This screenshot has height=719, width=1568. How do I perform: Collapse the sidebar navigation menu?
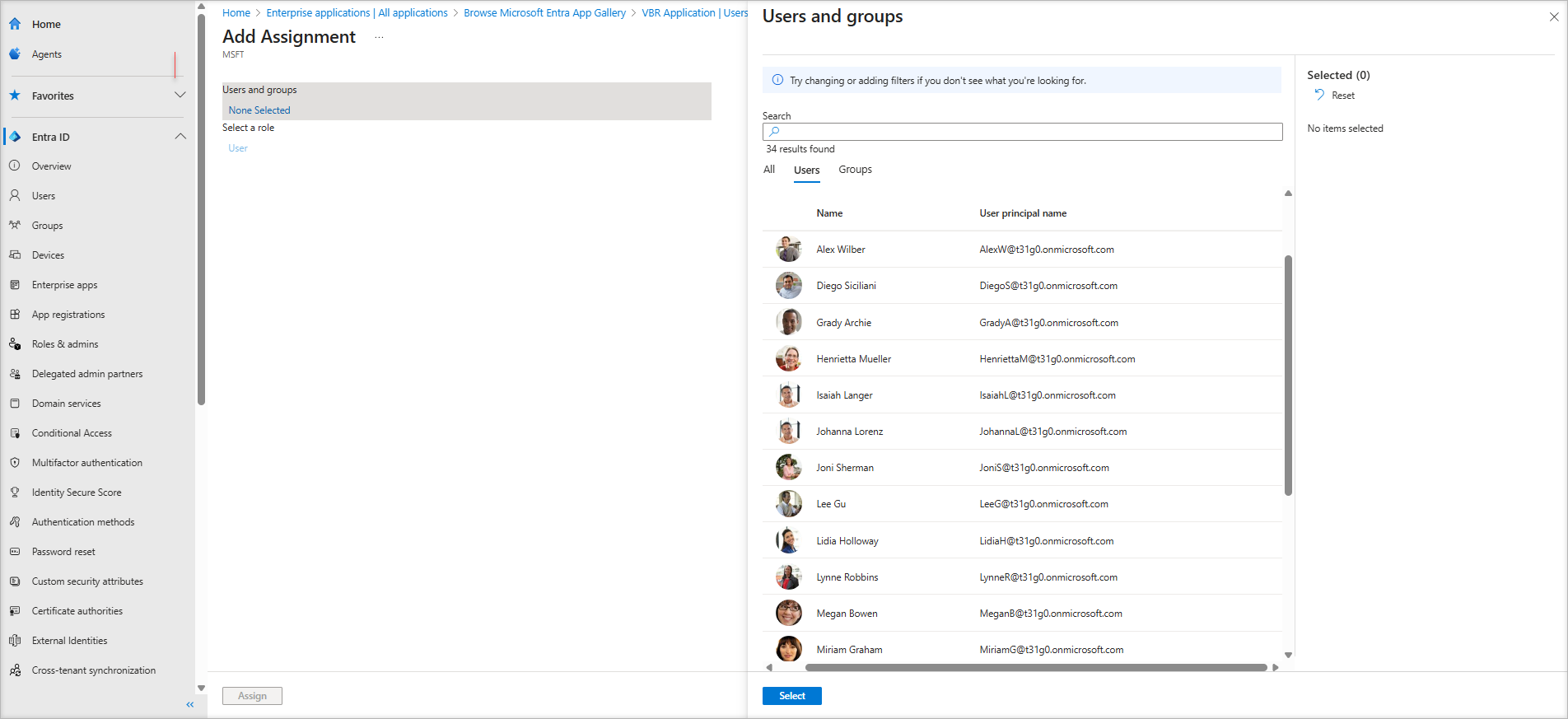[190, 704]
